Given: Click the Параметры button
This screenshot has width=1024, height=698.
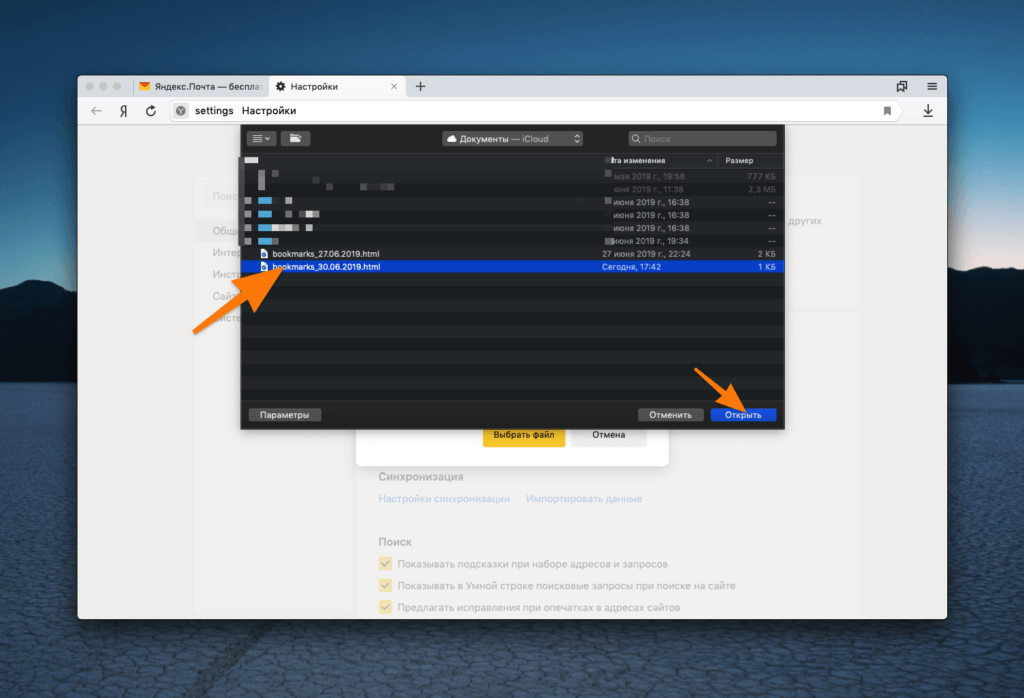Looking at the screenshot, I should click(284, 415).
